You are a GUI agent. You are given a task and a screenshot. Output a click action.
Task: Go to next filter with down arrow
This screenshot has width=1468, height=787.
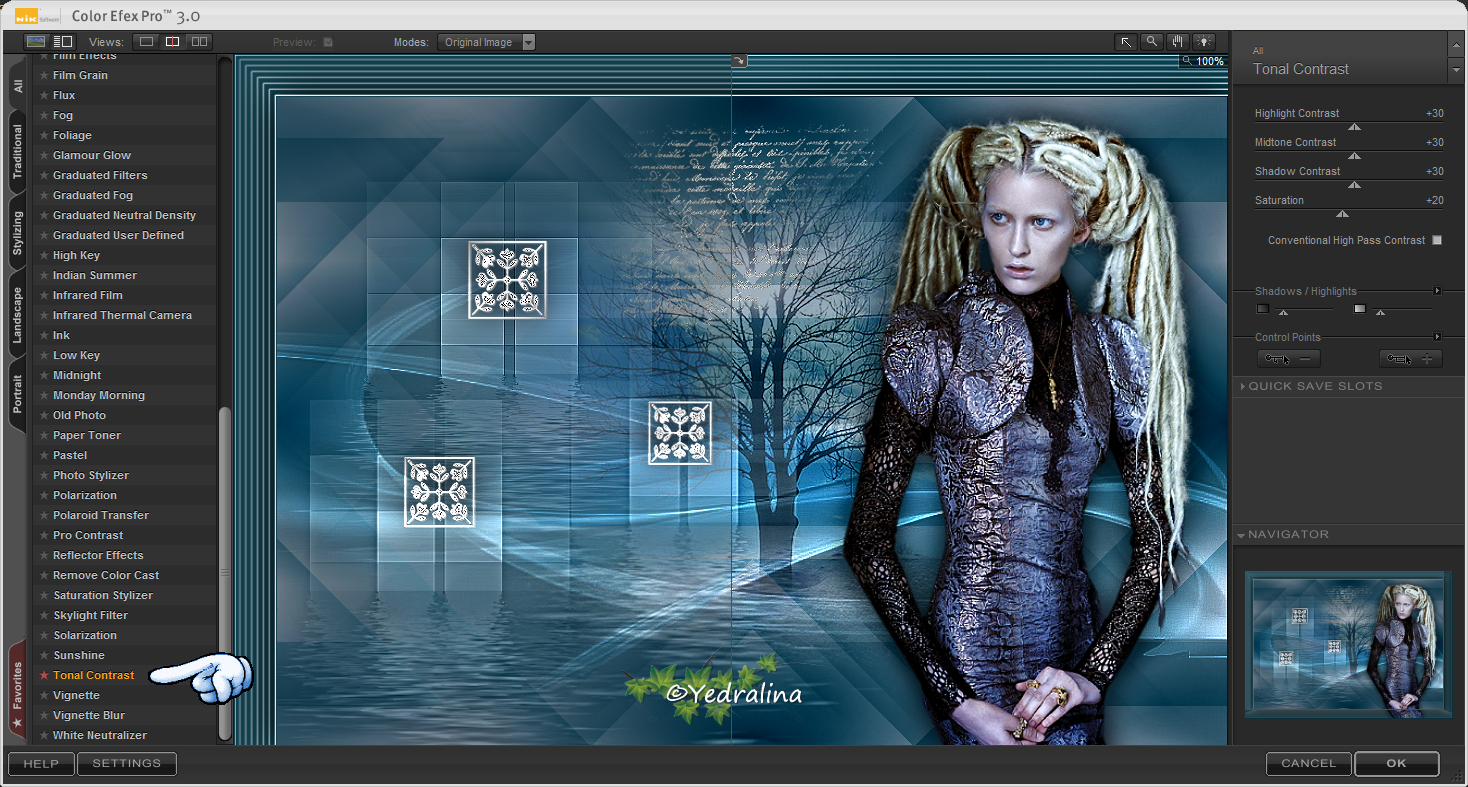point(1456,71)
